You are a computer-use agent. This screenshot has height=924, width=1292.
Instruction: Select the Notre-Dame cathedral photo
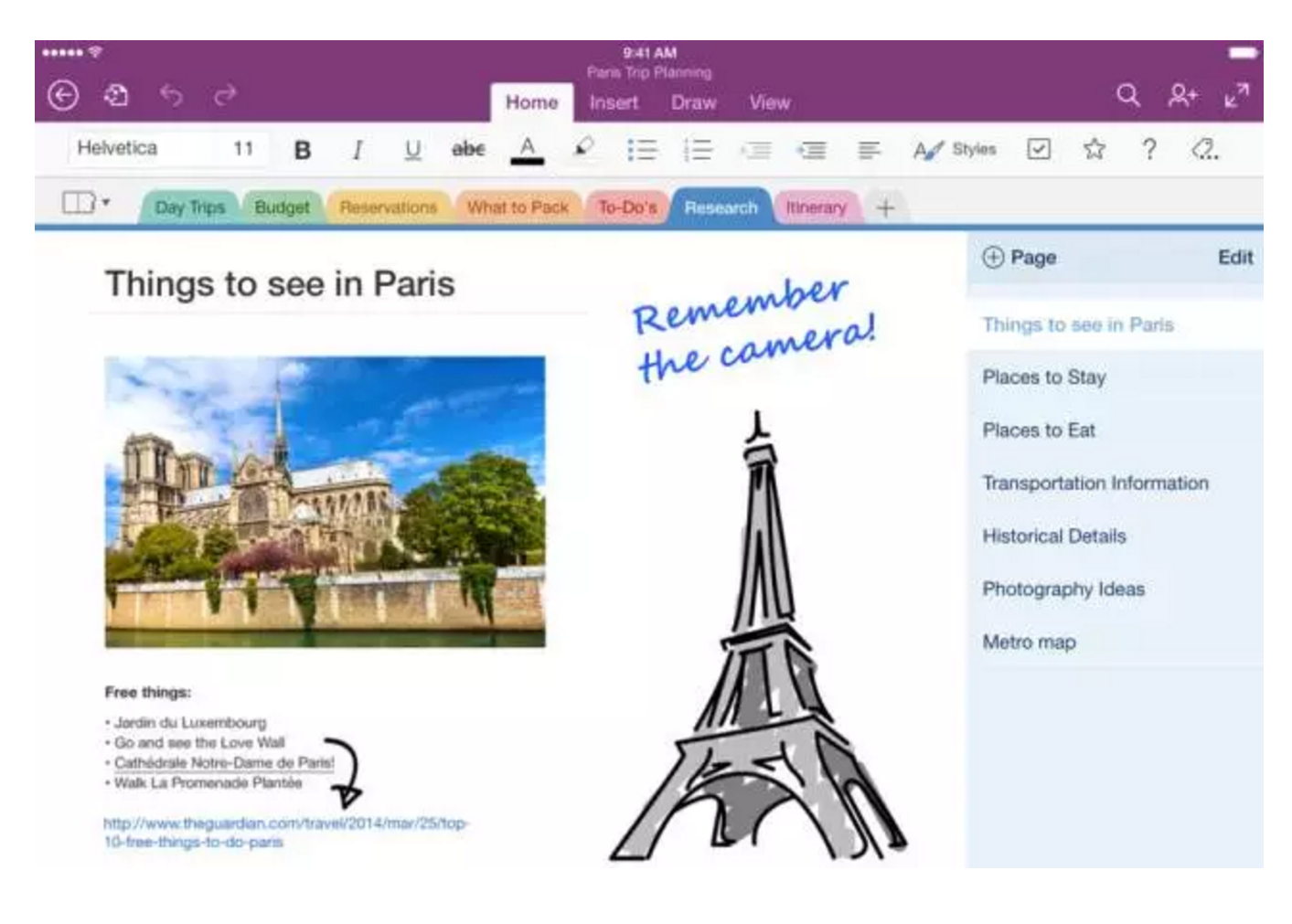[x=325, y=502]
